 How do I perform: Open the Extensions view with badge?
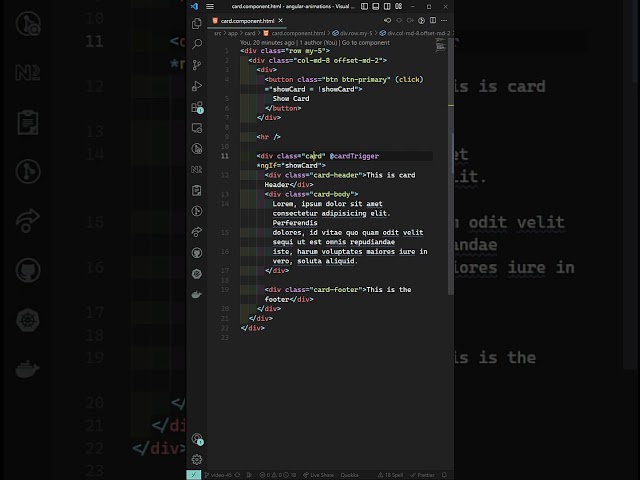(x=197, y=107)
